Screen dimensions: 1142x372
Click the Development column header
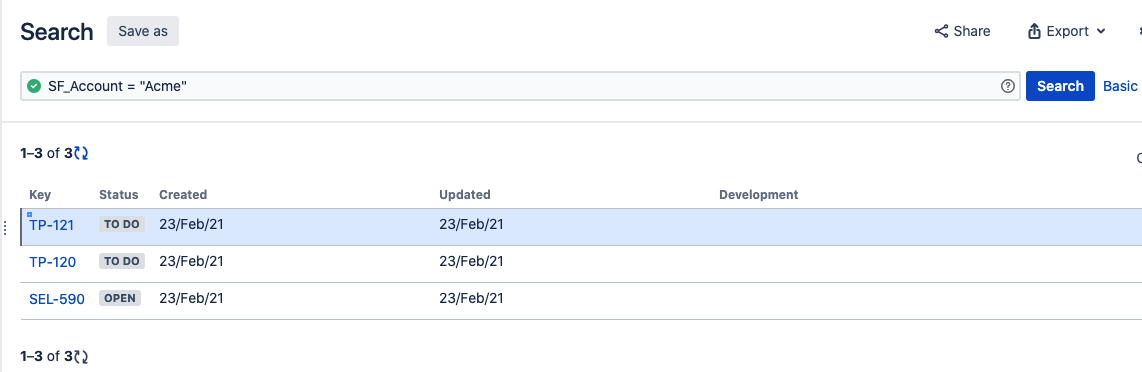point(758,194)
